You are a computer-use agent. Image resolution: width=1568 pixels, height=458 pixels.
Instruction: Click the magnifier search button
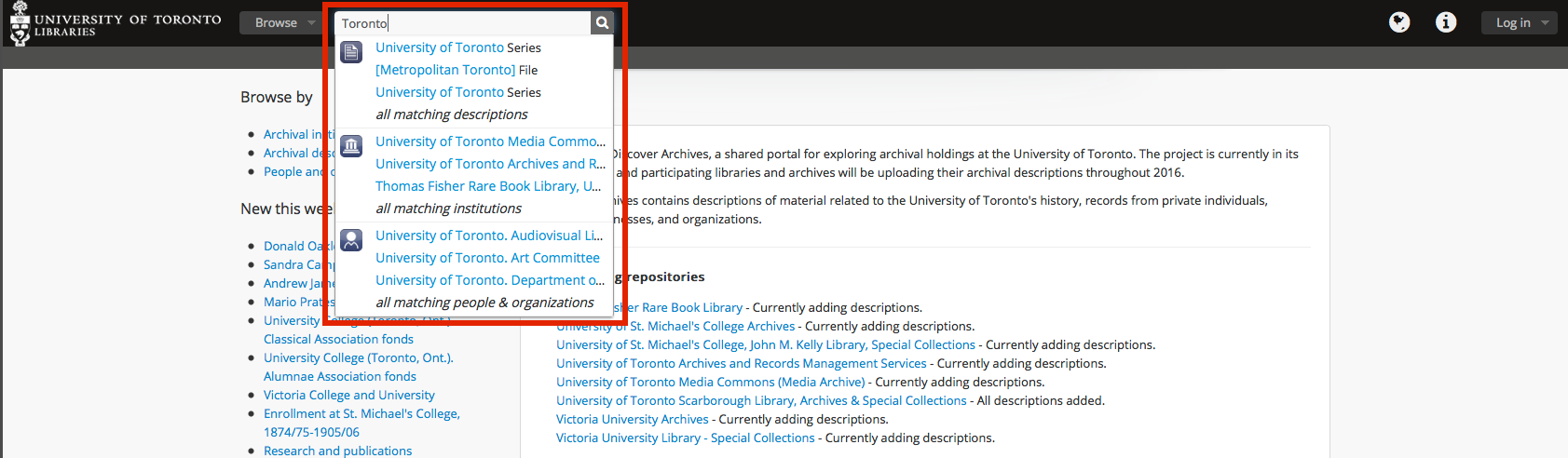pos(603,23)
